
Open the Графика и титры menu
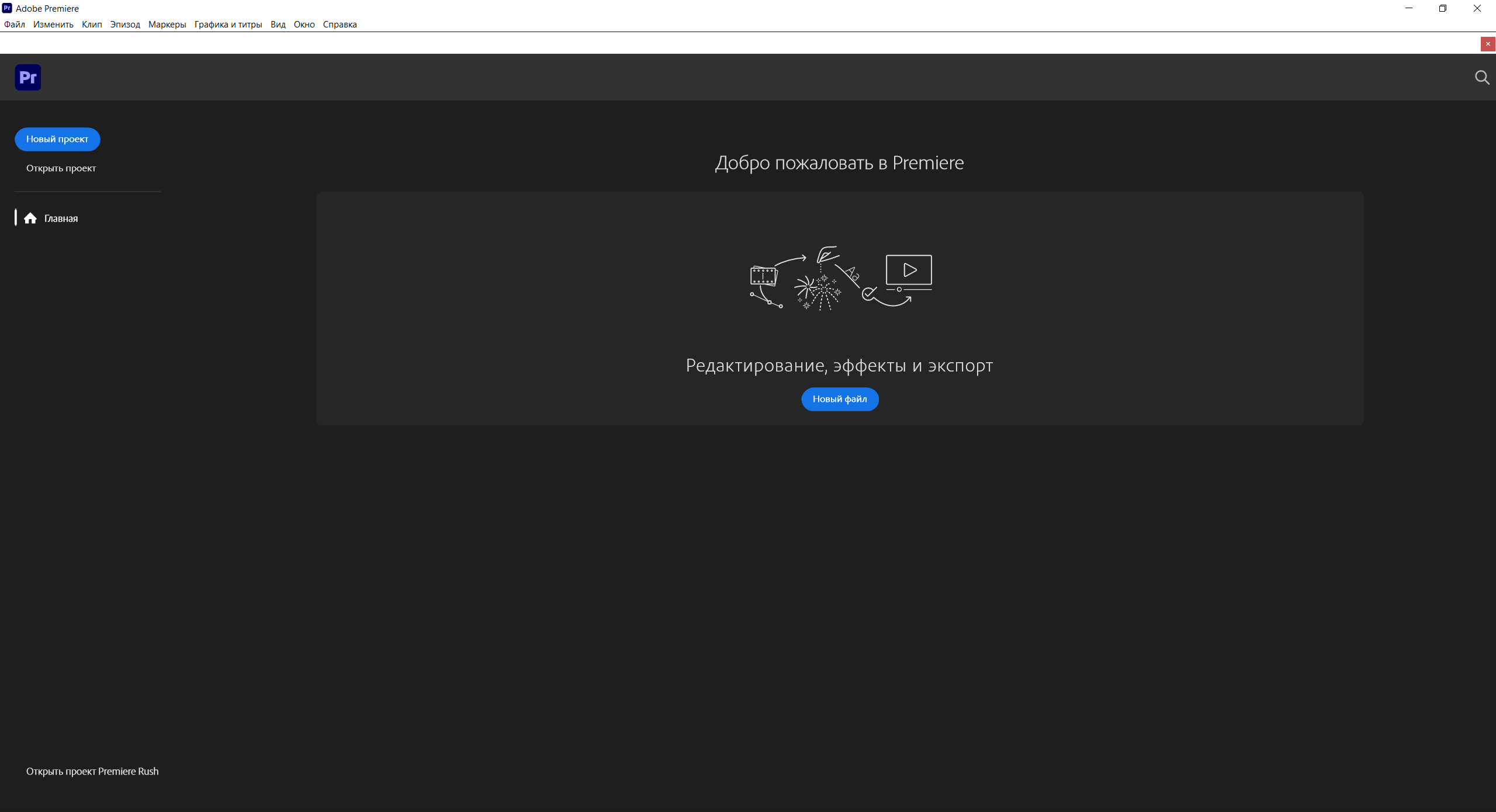(x=228, y=25)
